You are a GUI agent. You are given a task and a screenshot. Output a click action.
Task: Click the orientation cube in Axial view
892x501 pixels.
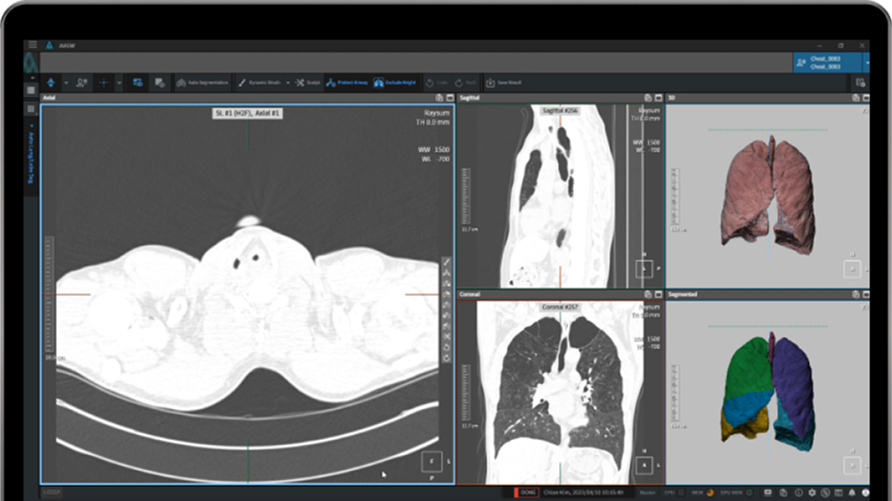click(x=430, y=461)
